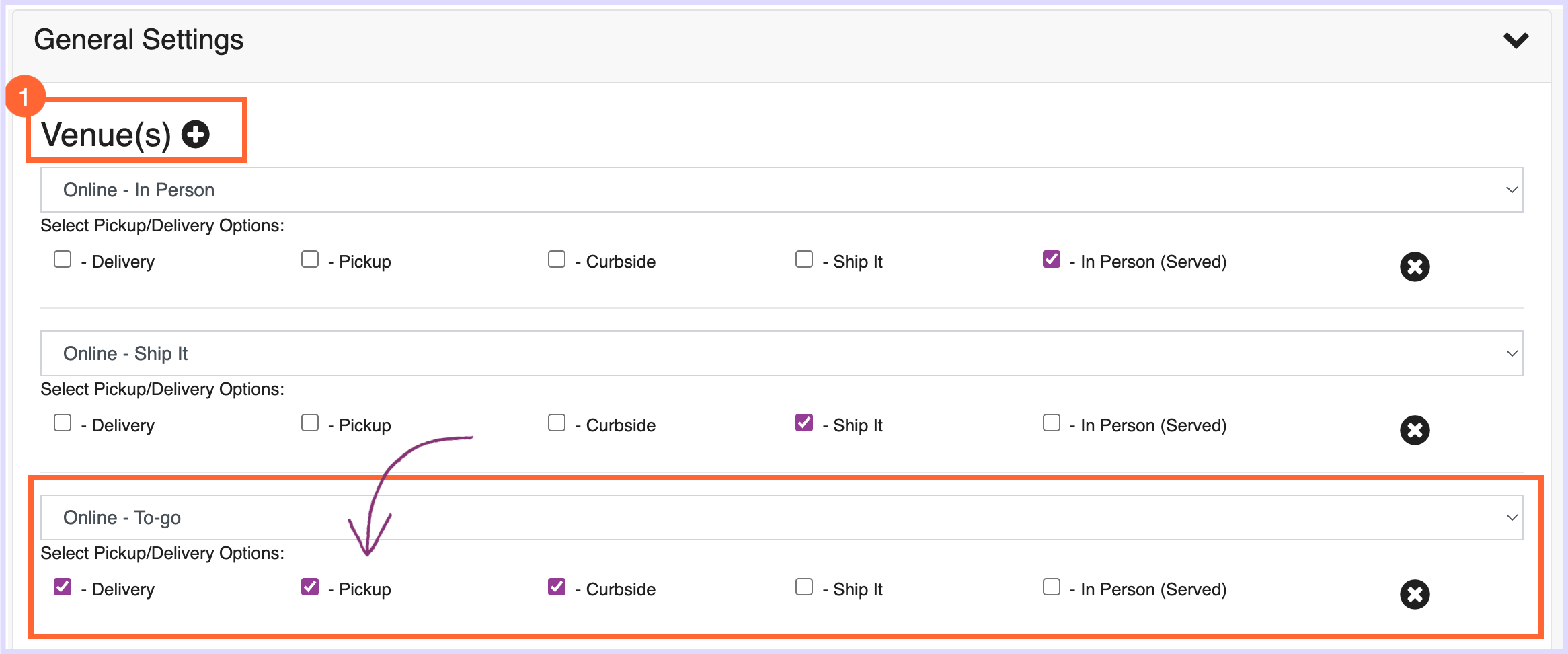Screen dimensions: 1568x654
Task: Enable Pickup for Online - In Person
Action: click(x=310, y=259)
